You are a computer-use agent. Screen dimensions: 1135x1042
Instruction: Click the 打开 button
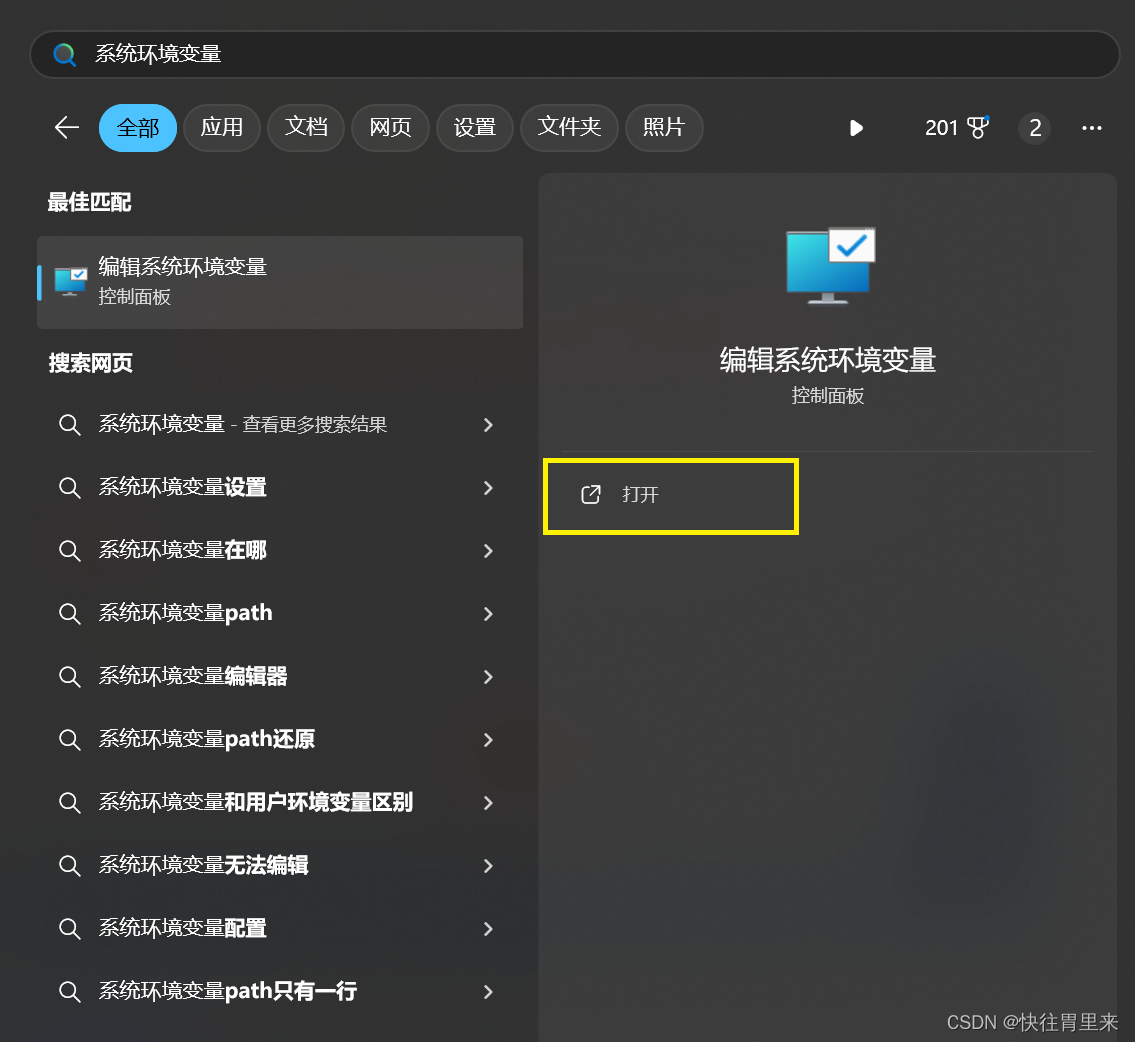tap(671, 496)
